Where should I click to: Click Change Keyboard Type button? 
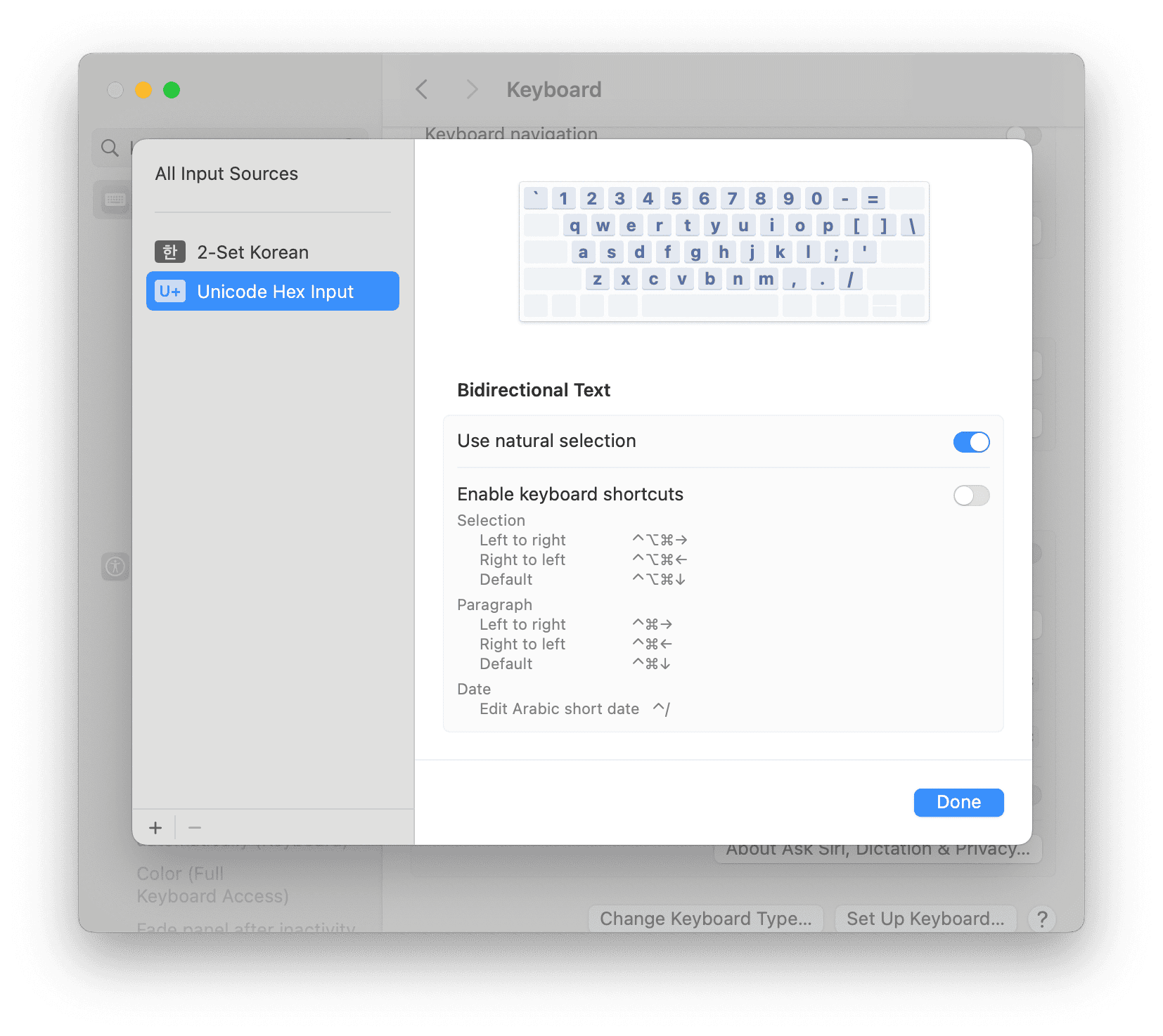pyautogui.click(x=705, y=919)
